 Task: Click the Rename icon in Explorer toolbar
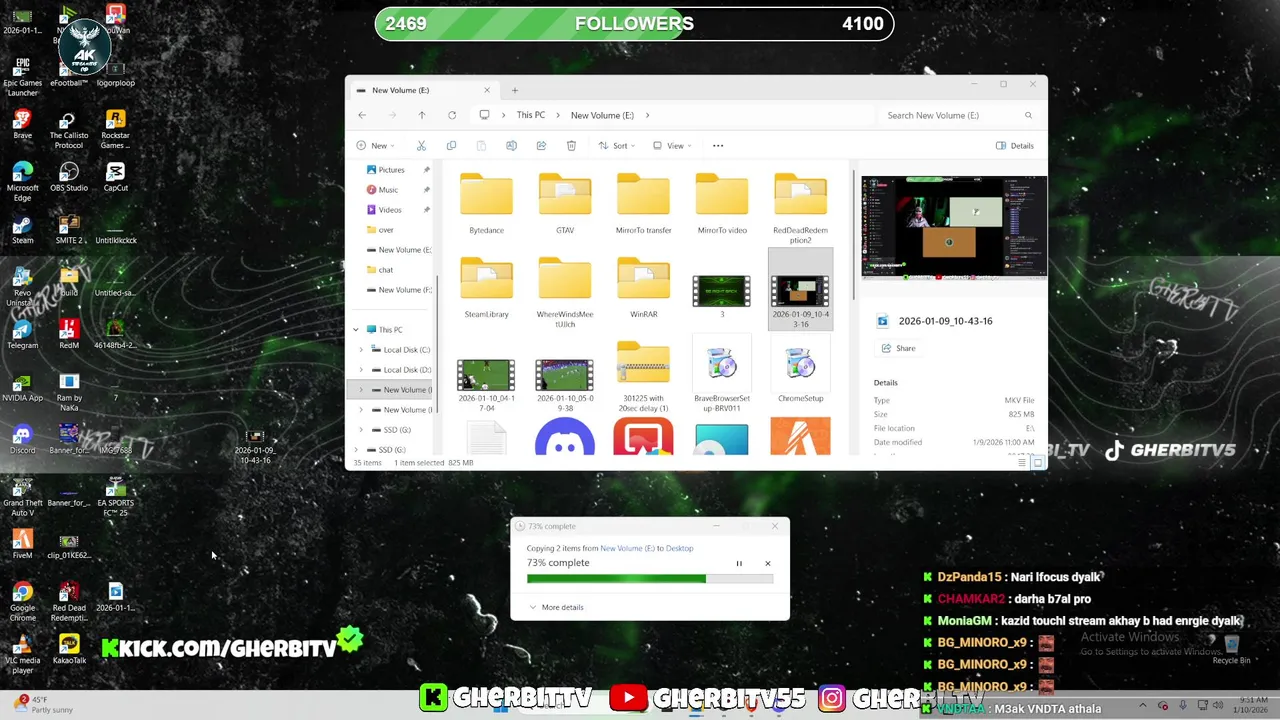tap(511, 146)
